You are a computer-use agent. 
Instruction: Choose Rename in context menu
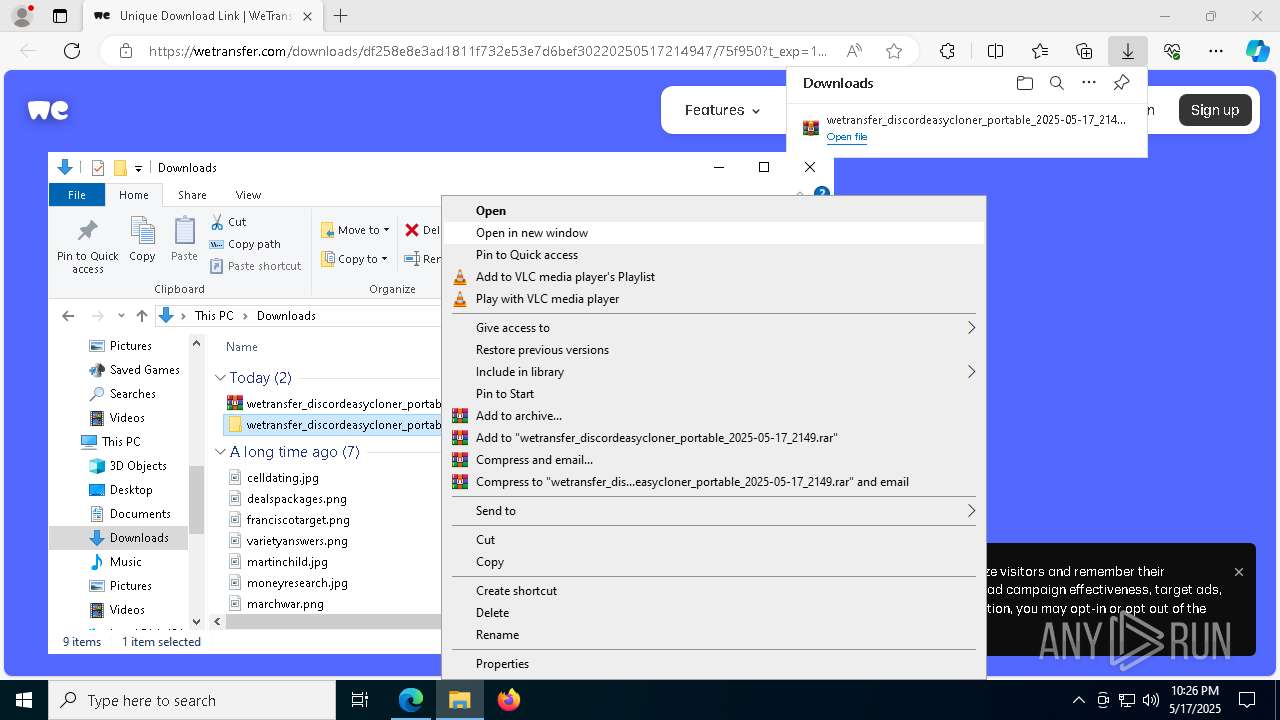[713, 635]
